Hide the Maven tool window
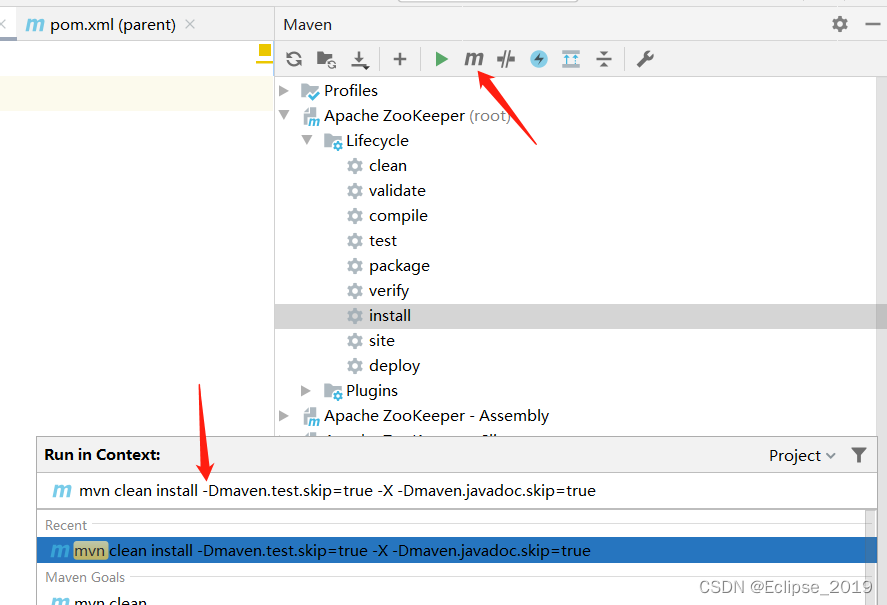The image size is (887, 605). 873,24
